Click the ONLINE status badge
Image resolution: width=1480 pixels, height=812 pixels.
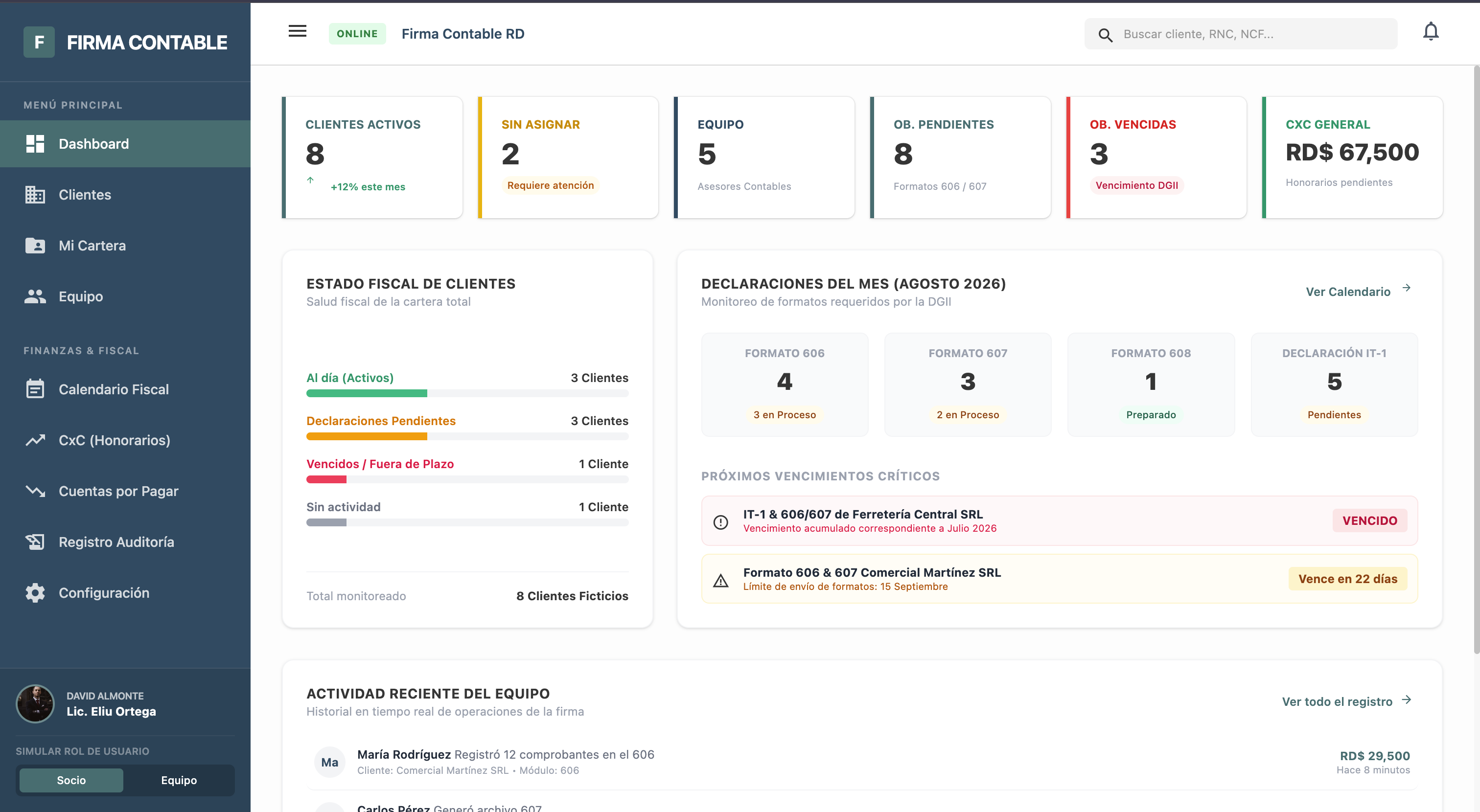point(357,34)
